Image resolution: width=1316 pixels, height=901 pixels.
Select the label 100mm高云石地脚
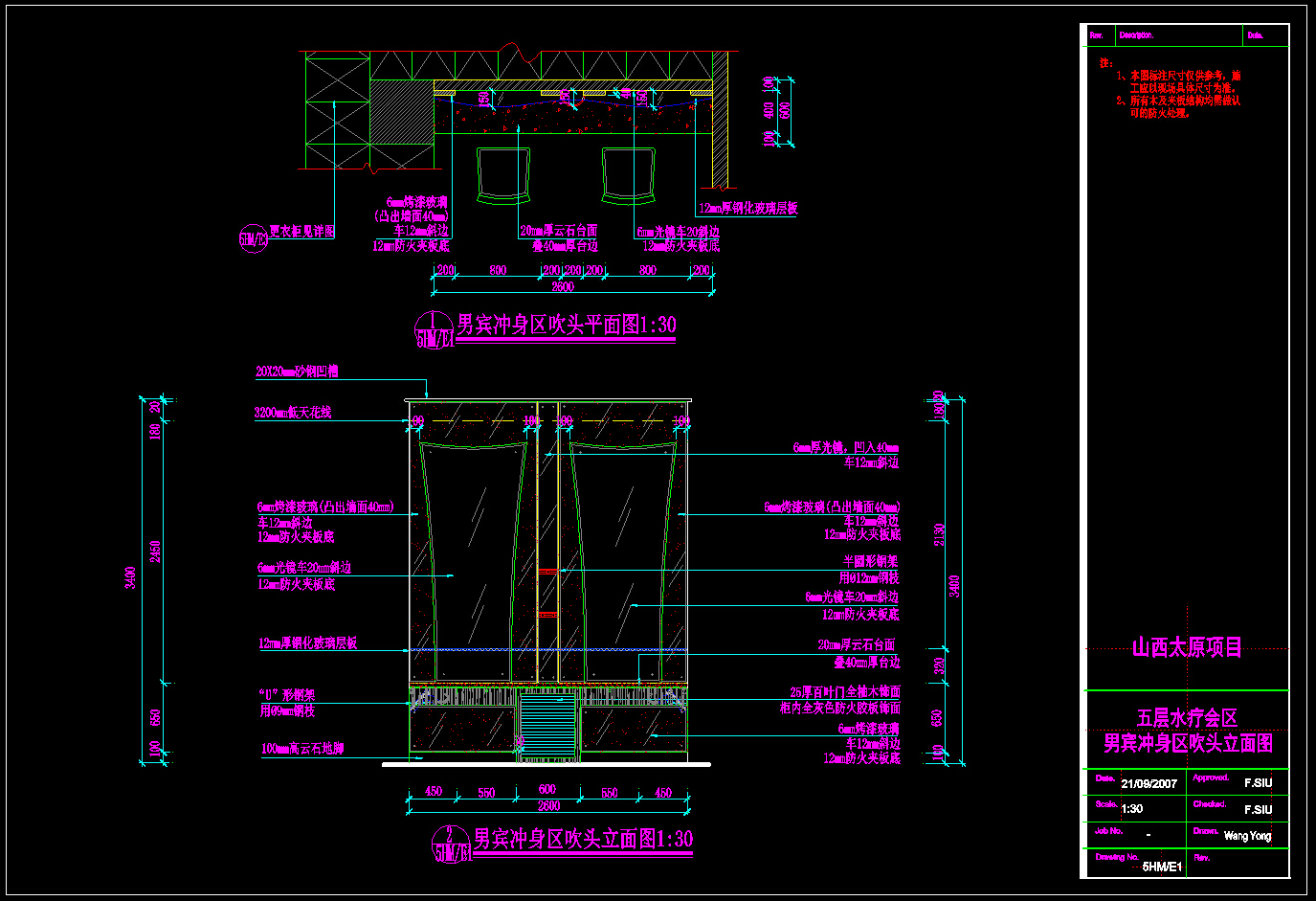[x=302, y=749]
